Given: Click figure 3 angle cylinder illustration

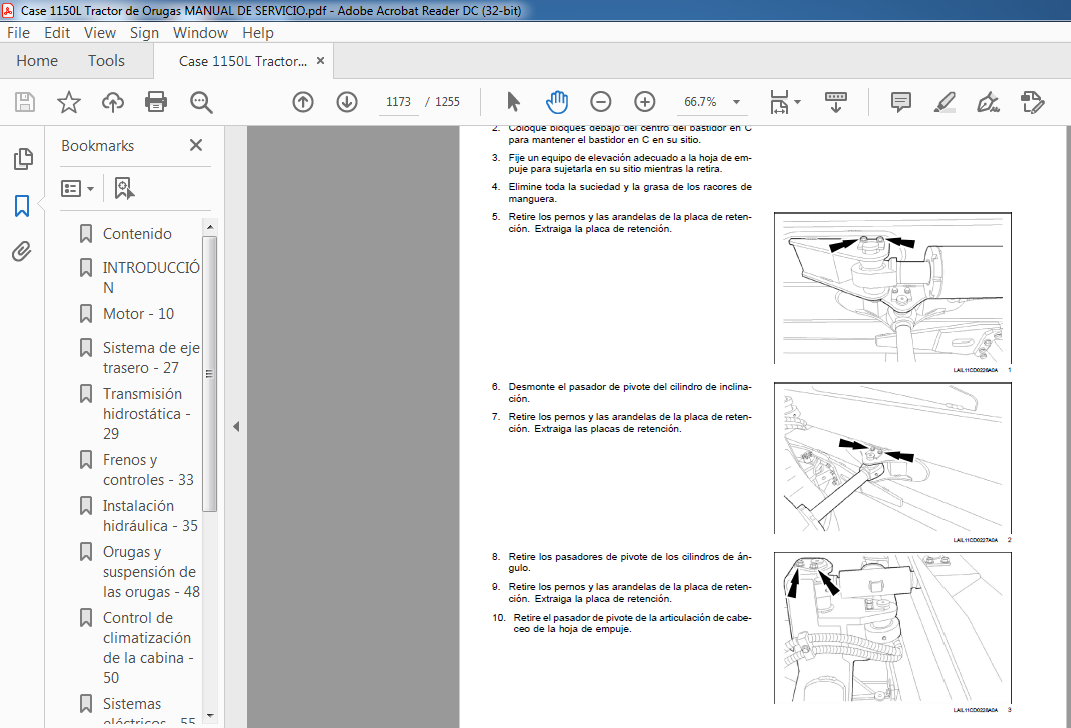Looking at the screenshot, I should click(892, 628).
